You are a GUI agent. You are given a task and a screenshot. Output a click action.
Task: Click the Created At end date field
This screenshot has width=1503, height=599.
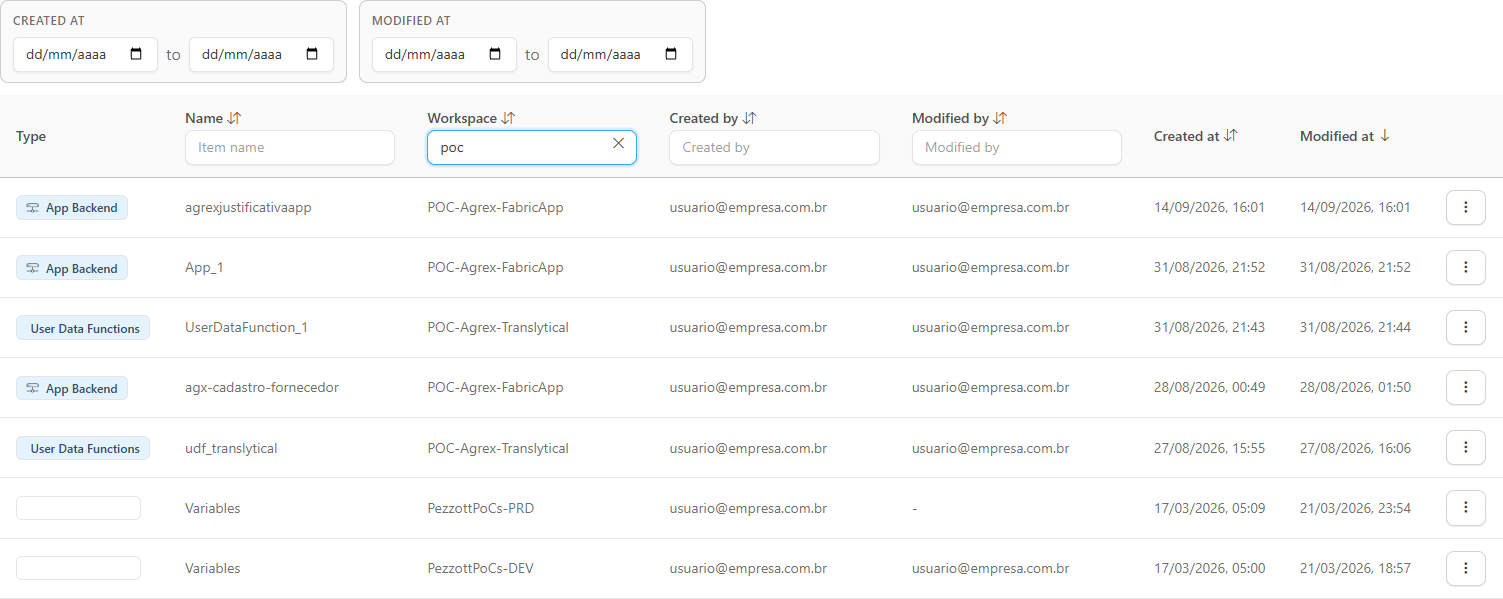point(261,55)
